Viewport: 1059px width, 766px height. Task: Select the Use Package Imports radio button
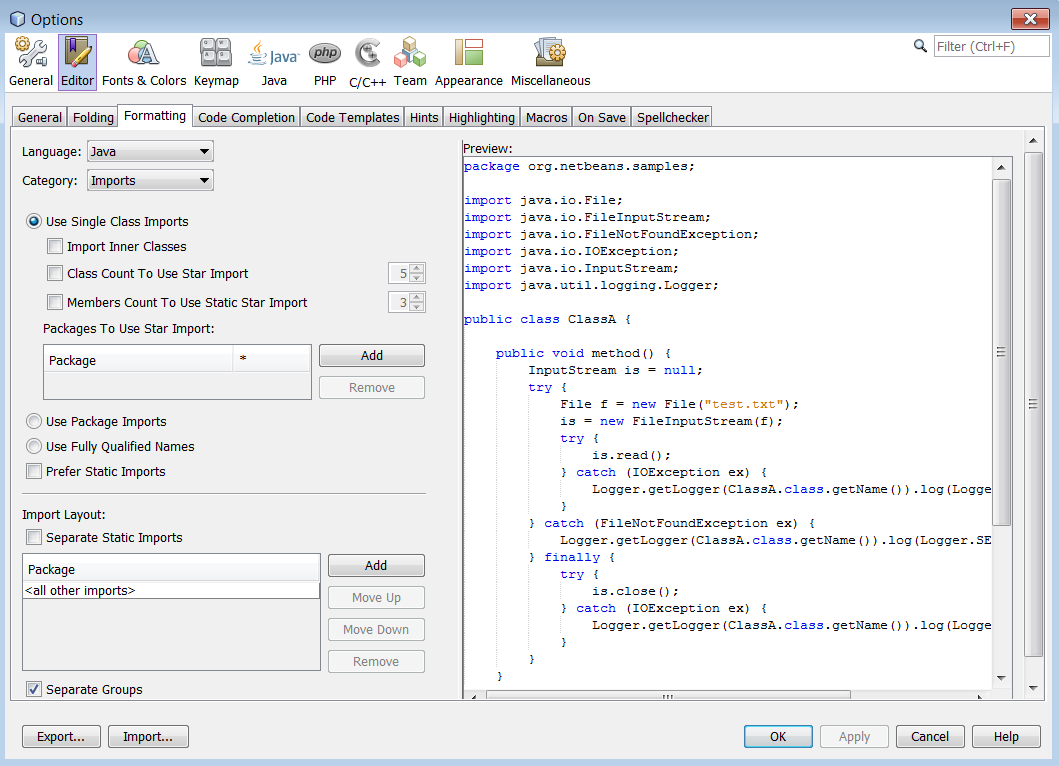click(x=34, y=422)
